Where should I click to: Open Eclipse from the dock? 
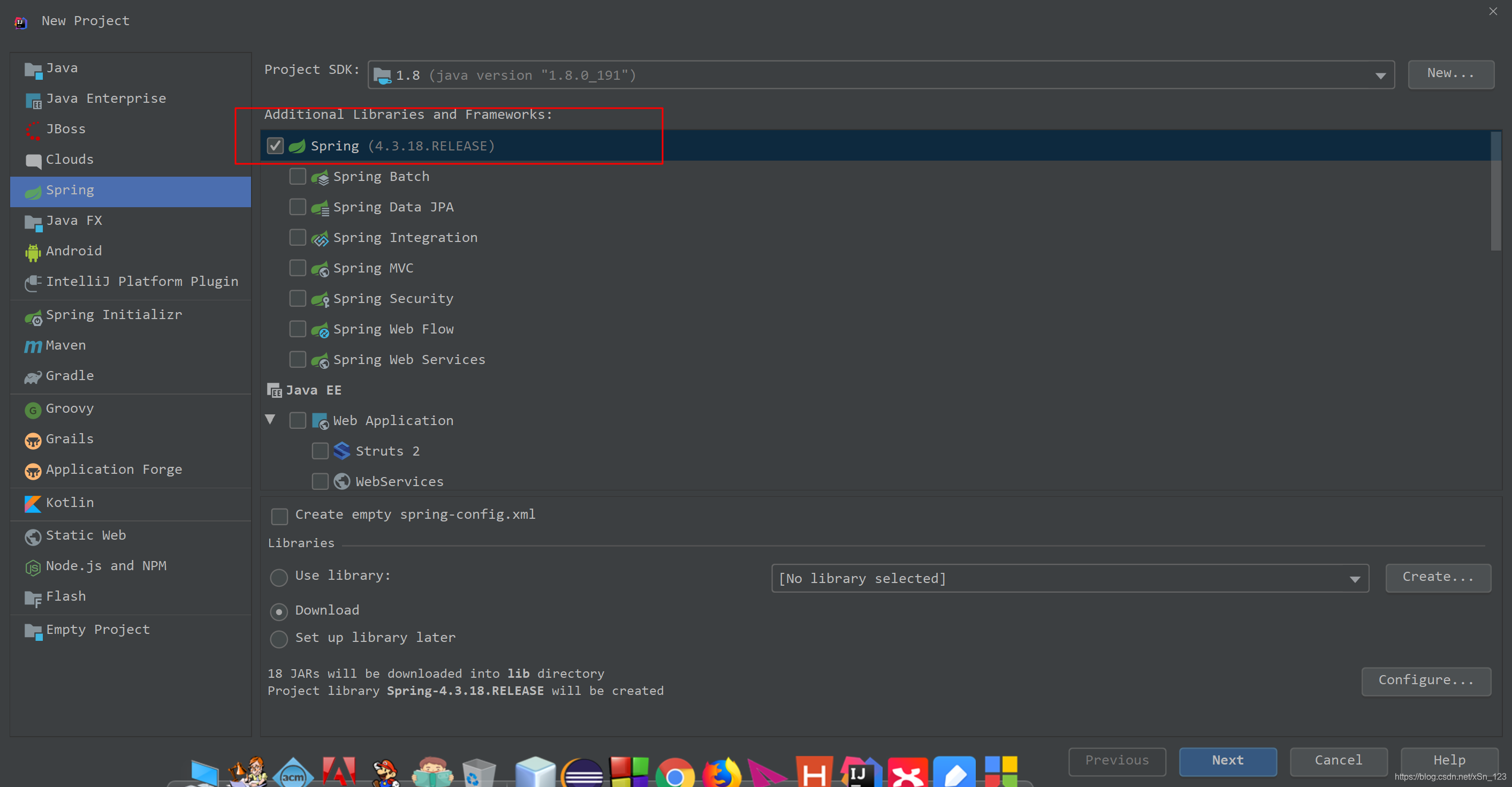coord(583,773)
